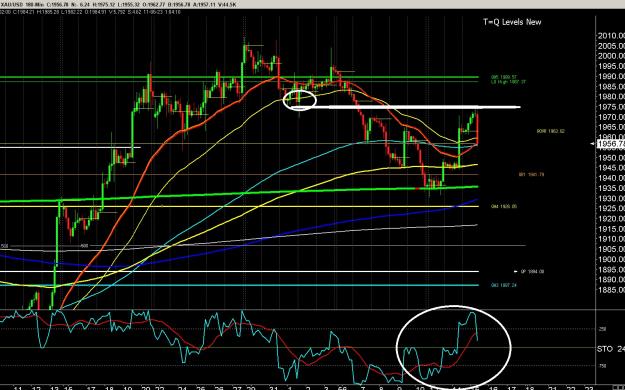This screenshot has width=625, height=390.
Task: Select the 'T=Q Levels New' chart label
Action: coord(512,22)
